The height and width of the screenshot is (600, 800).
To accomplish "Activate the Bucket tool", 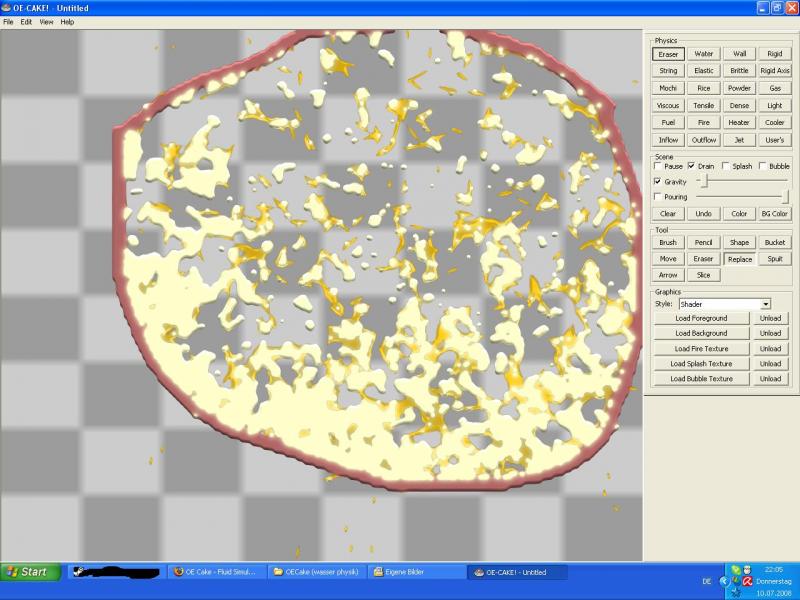I will (x=774, y=242).
